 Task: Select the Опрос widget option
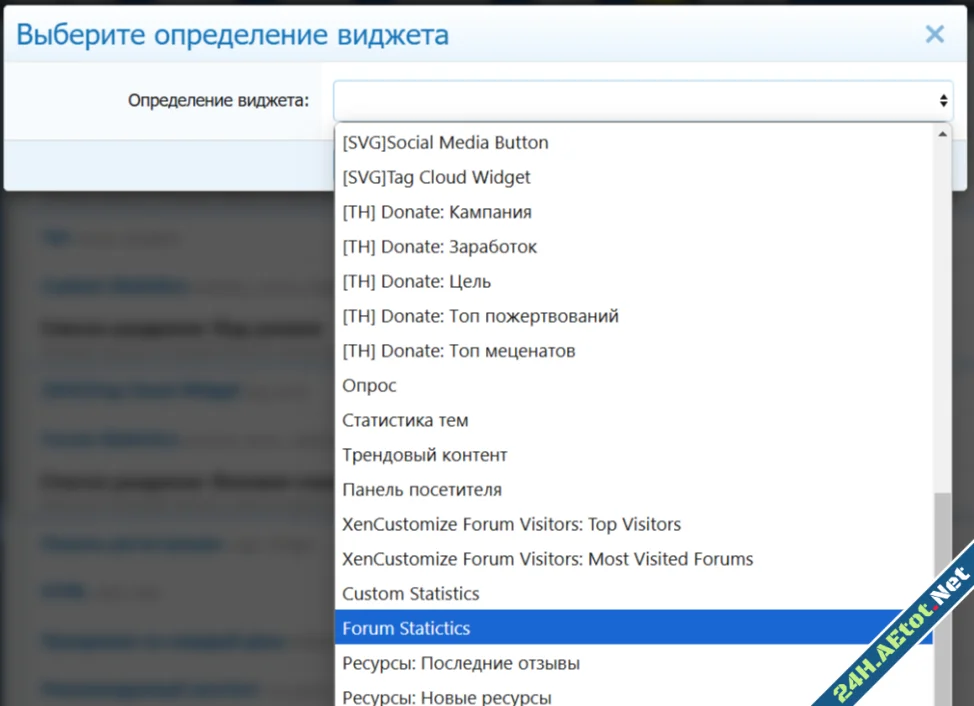coord(369,386)
